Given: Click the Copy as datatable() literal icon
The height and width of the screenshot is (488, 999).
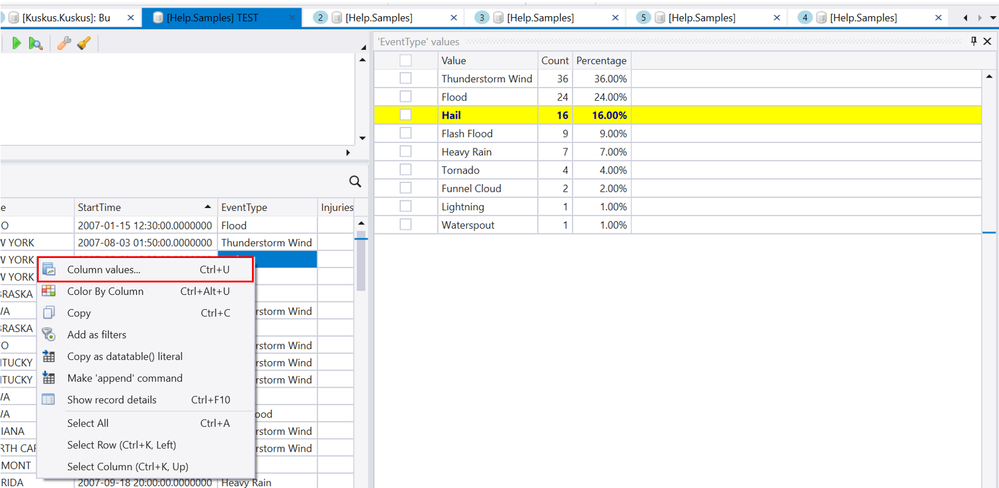Looking at the screenshot, I should [48, 356].
